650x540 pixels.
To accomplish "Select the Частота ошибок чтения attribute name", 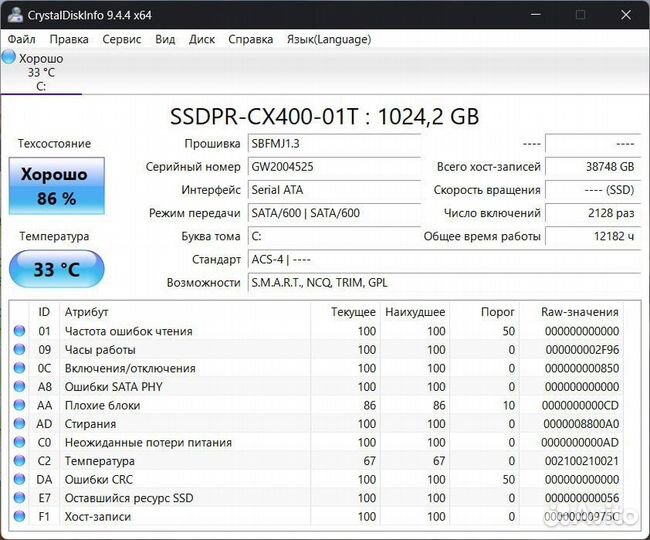I will coord(129,331).
